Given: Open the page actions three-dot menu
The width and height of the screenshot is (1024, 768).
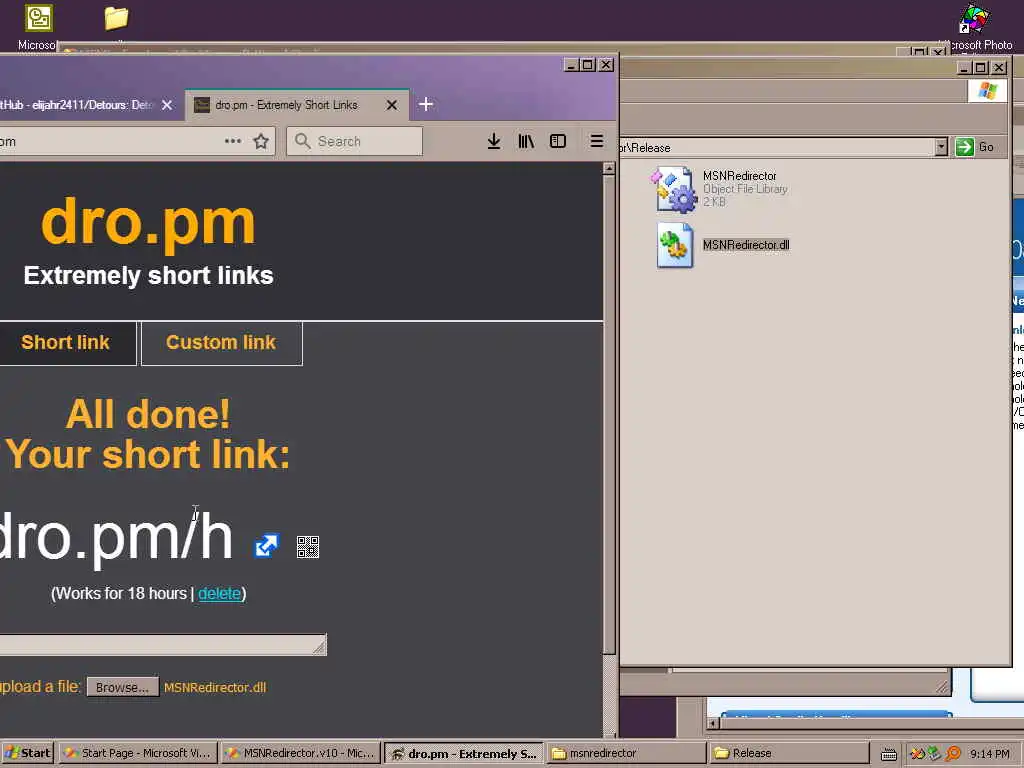Looking at the screenshot, I should (232, 141).
